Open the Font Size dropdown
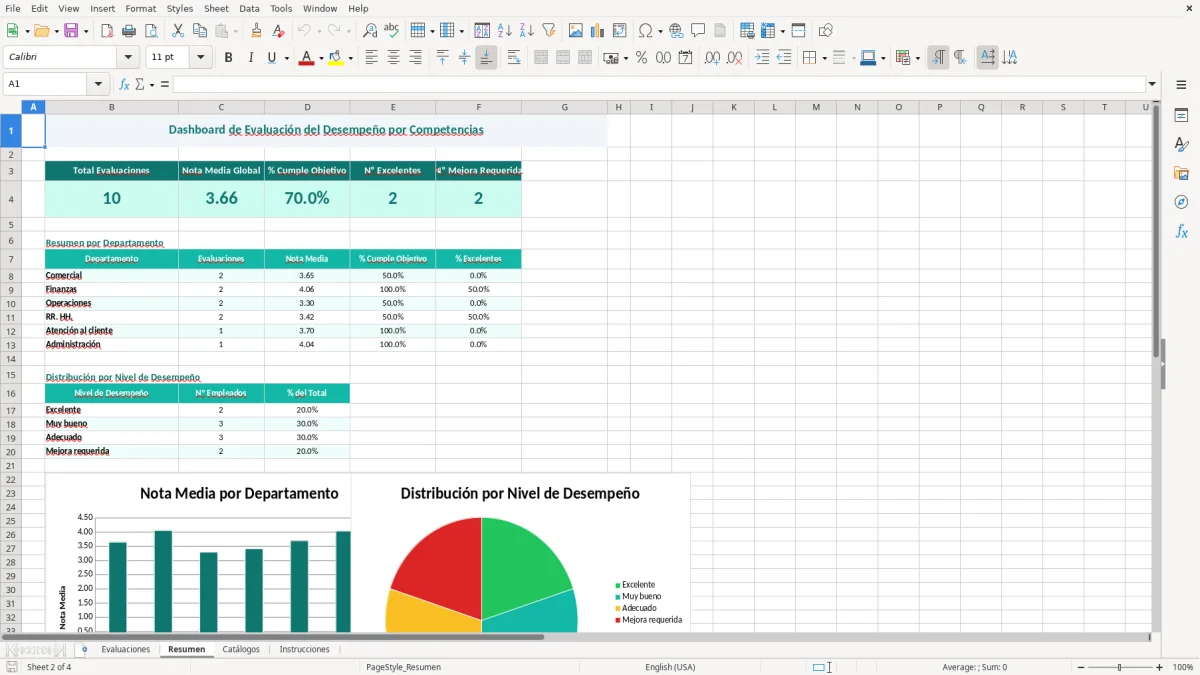 (x=201, y=58)
